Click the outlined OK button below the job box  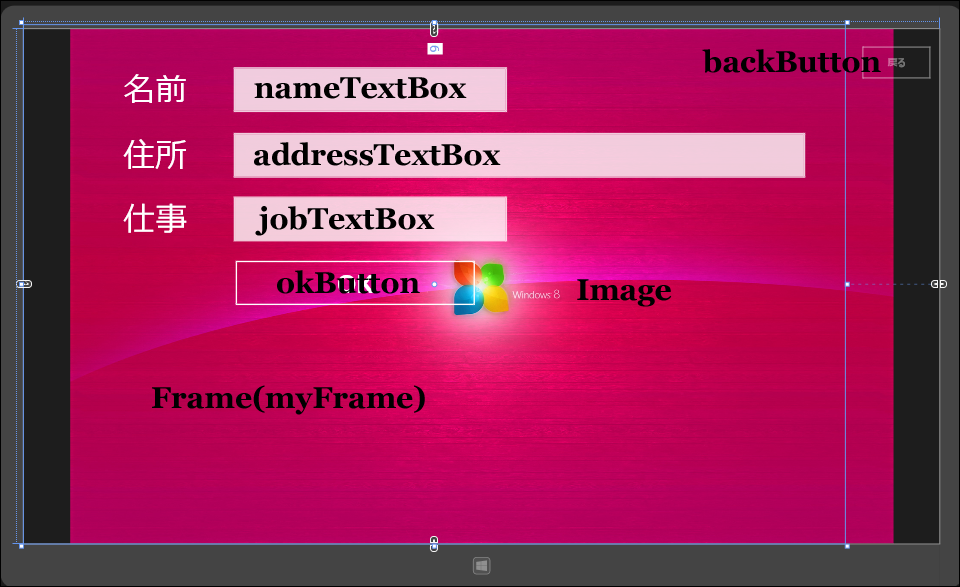(355, 283)
